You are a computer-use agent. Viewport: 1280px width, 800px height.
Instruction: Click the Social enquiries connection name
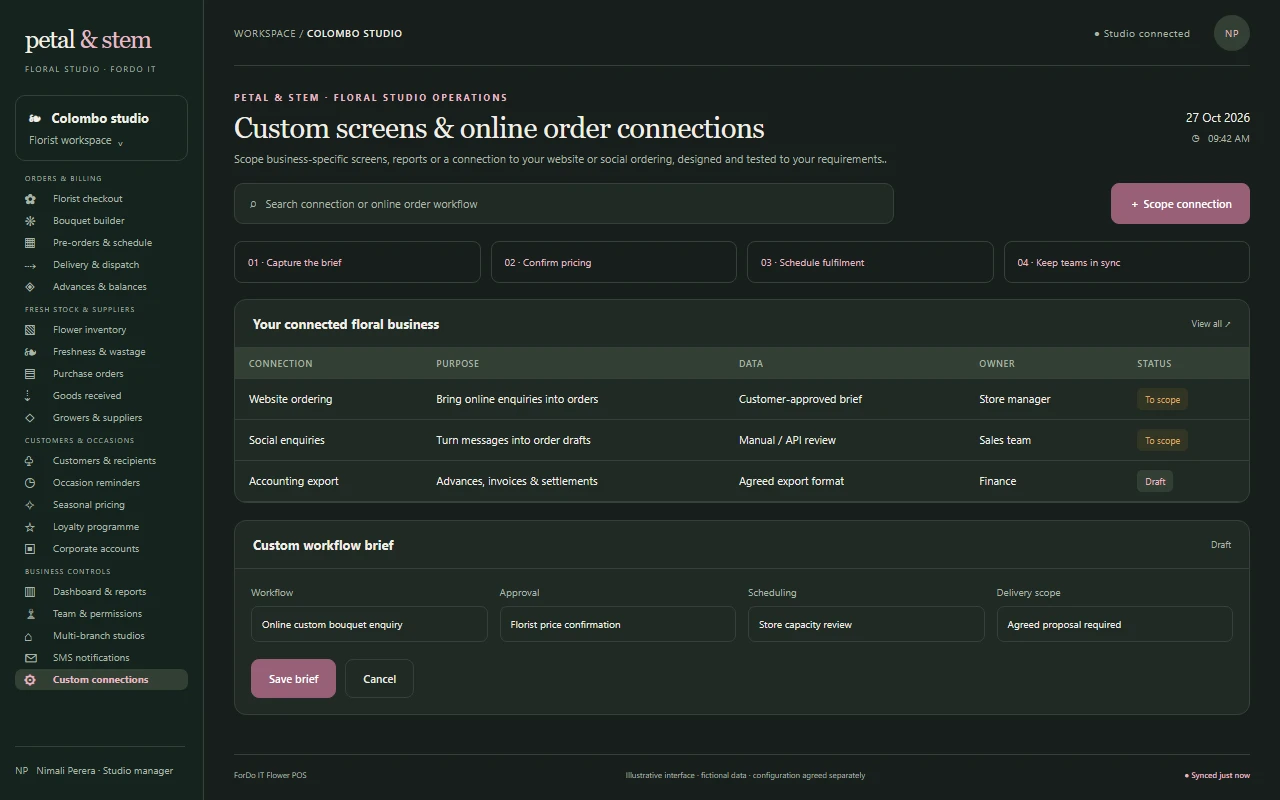pyautogui.click(x=287, y=440)
